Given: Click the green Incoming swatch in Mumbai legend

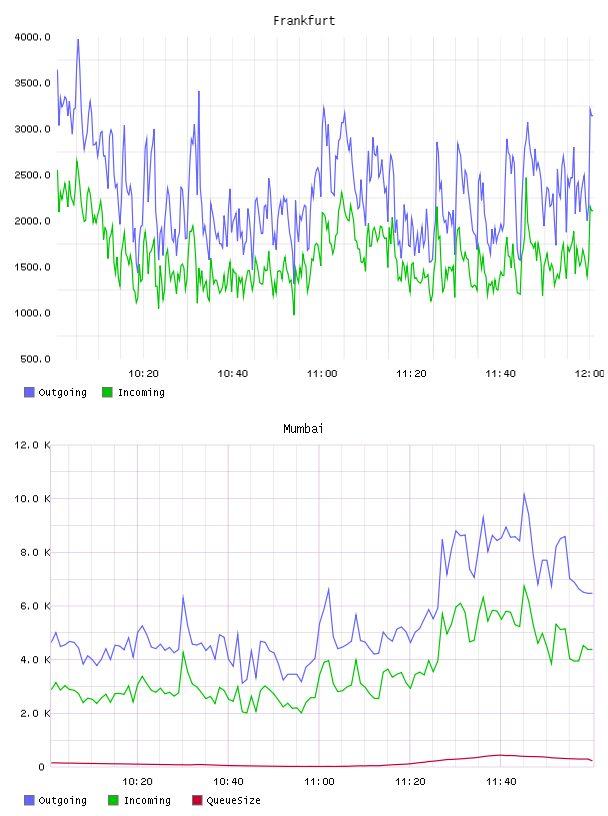Looking at the screenshot, I should point(113,800).
